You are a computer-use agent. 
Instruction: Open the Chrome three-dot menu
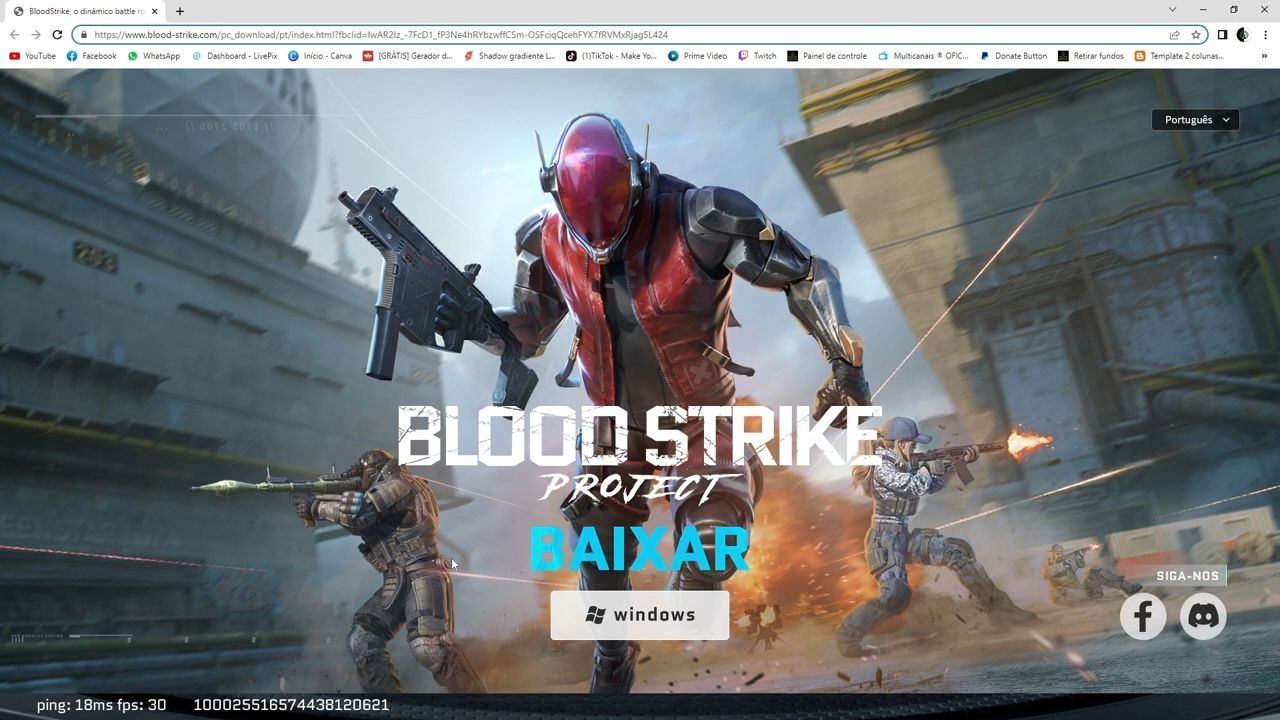click(1265, 35)
